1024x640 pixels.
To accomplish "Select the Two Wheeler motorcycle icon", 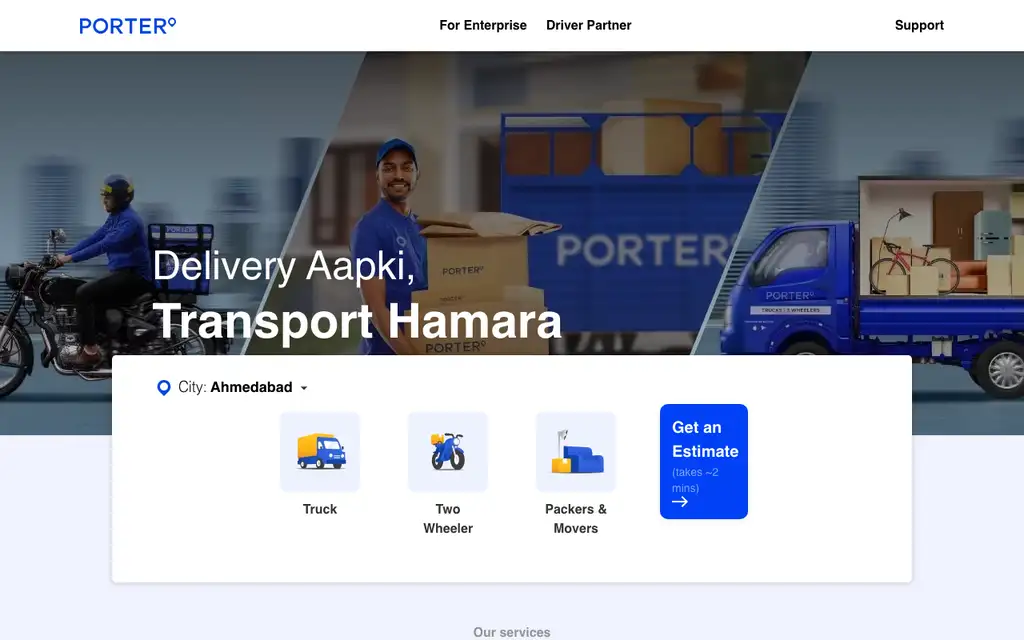I will [x=448, y=452].
